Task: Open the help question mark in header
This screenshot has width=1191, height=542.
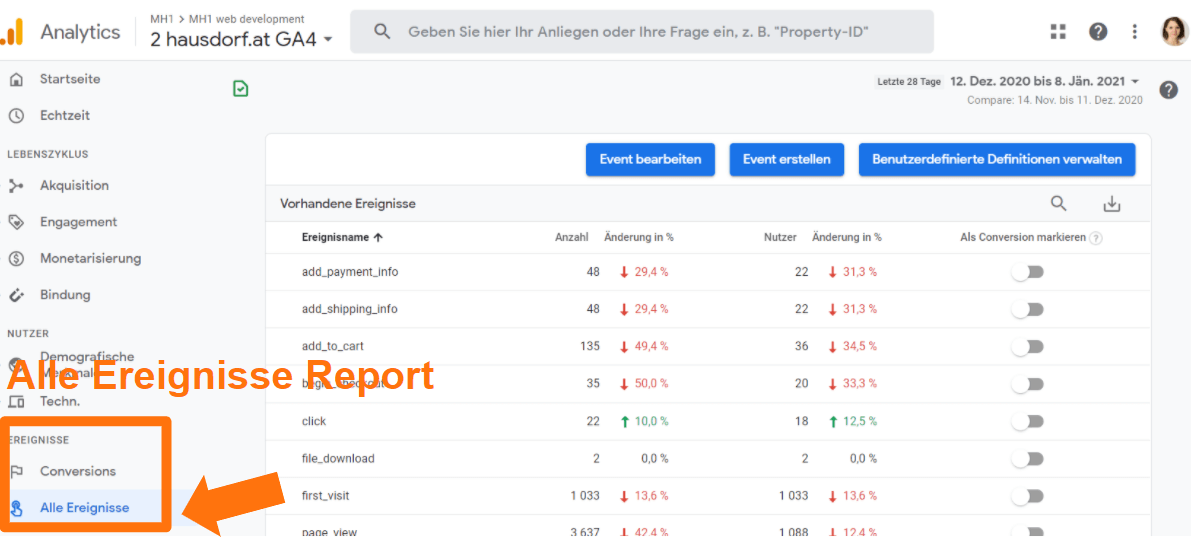Action: point(1098,31)
